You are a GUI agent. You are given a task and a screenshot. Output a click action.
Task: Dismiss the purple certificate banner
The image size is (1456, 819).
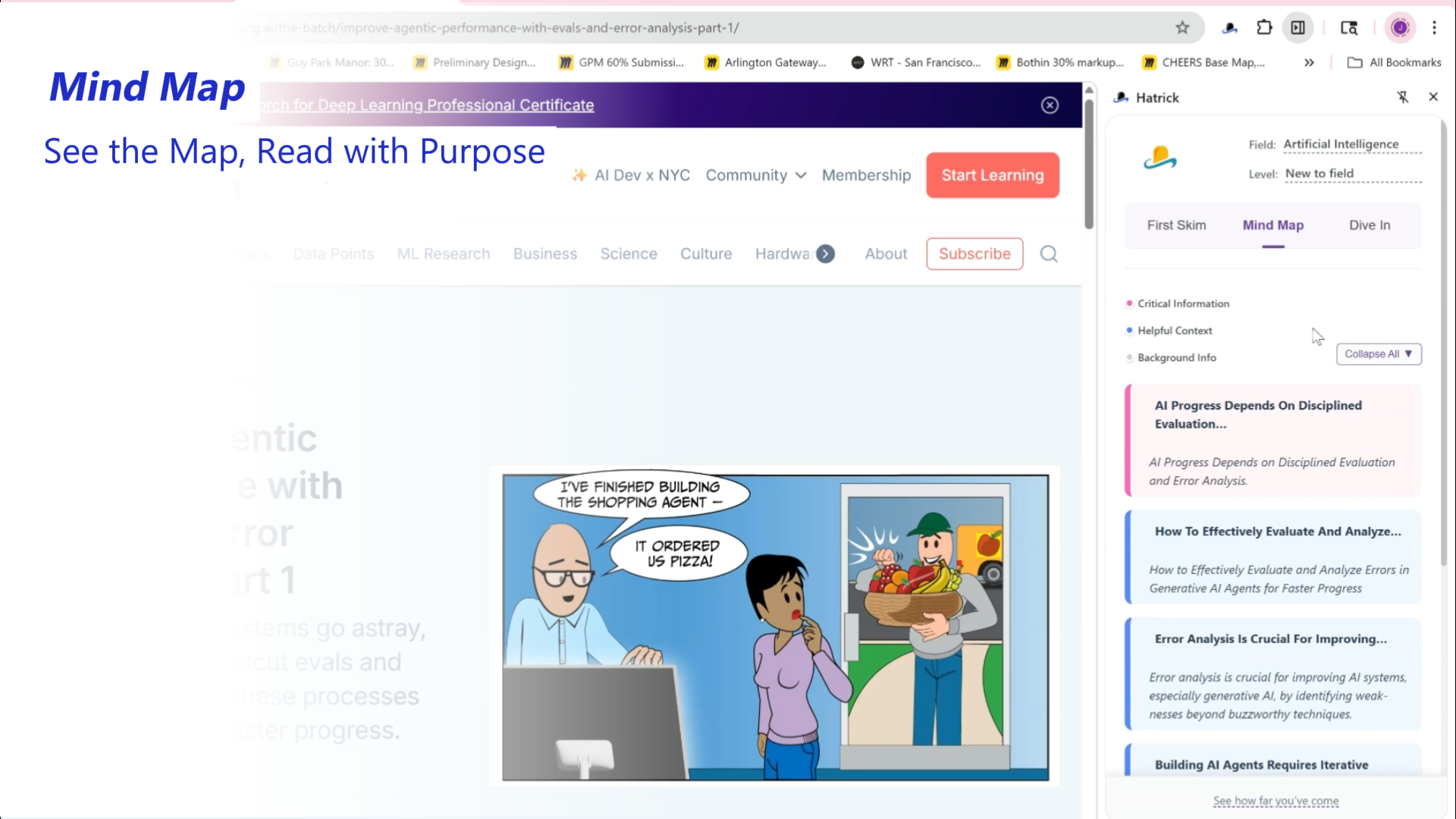pyautogui.click(x=1050, y=105)
